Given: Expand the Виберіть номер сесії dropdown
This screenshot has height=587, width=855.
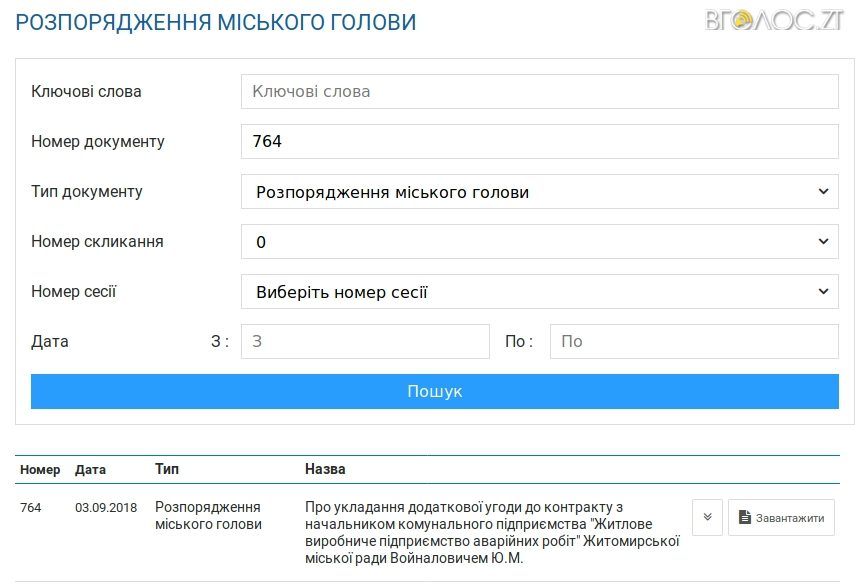Looking at the screenshot, I should point(539,292).
